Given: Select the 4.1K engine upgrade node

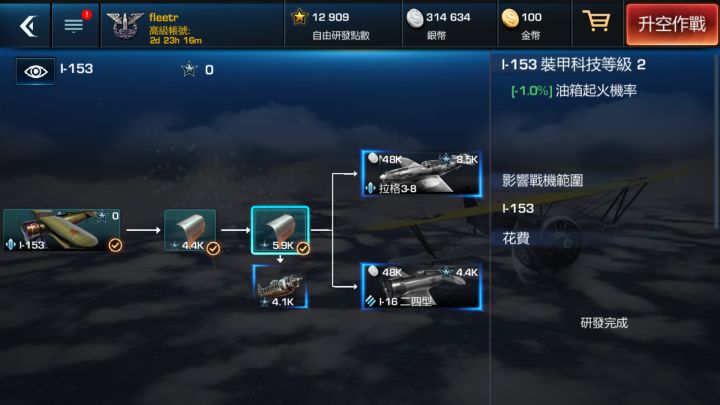Looking at the screenshot, I should pyautogui.click(x=280, y=287).
